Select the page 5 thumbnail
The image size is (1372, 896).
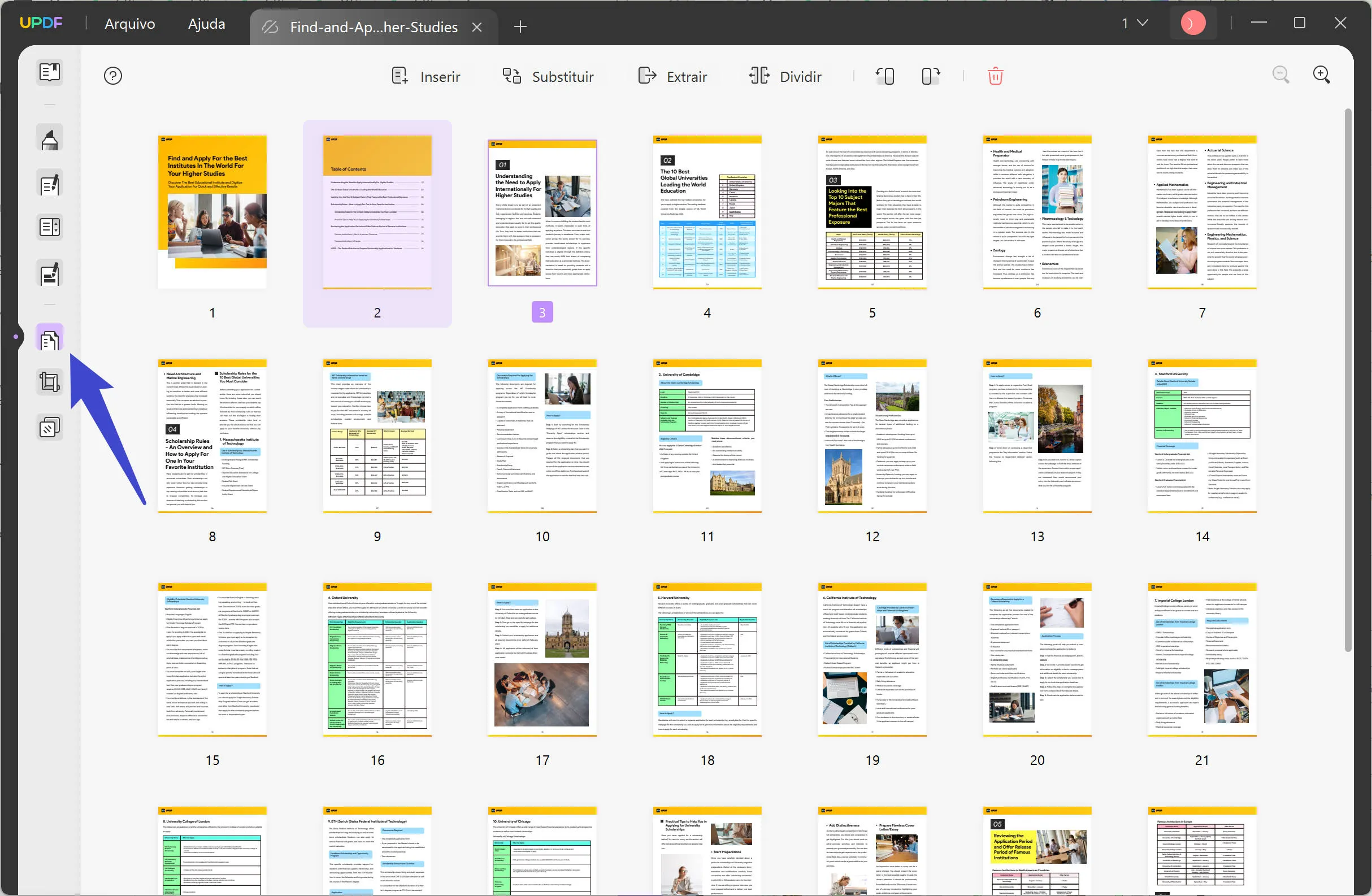pyautogui.click(x=871, y=212)
